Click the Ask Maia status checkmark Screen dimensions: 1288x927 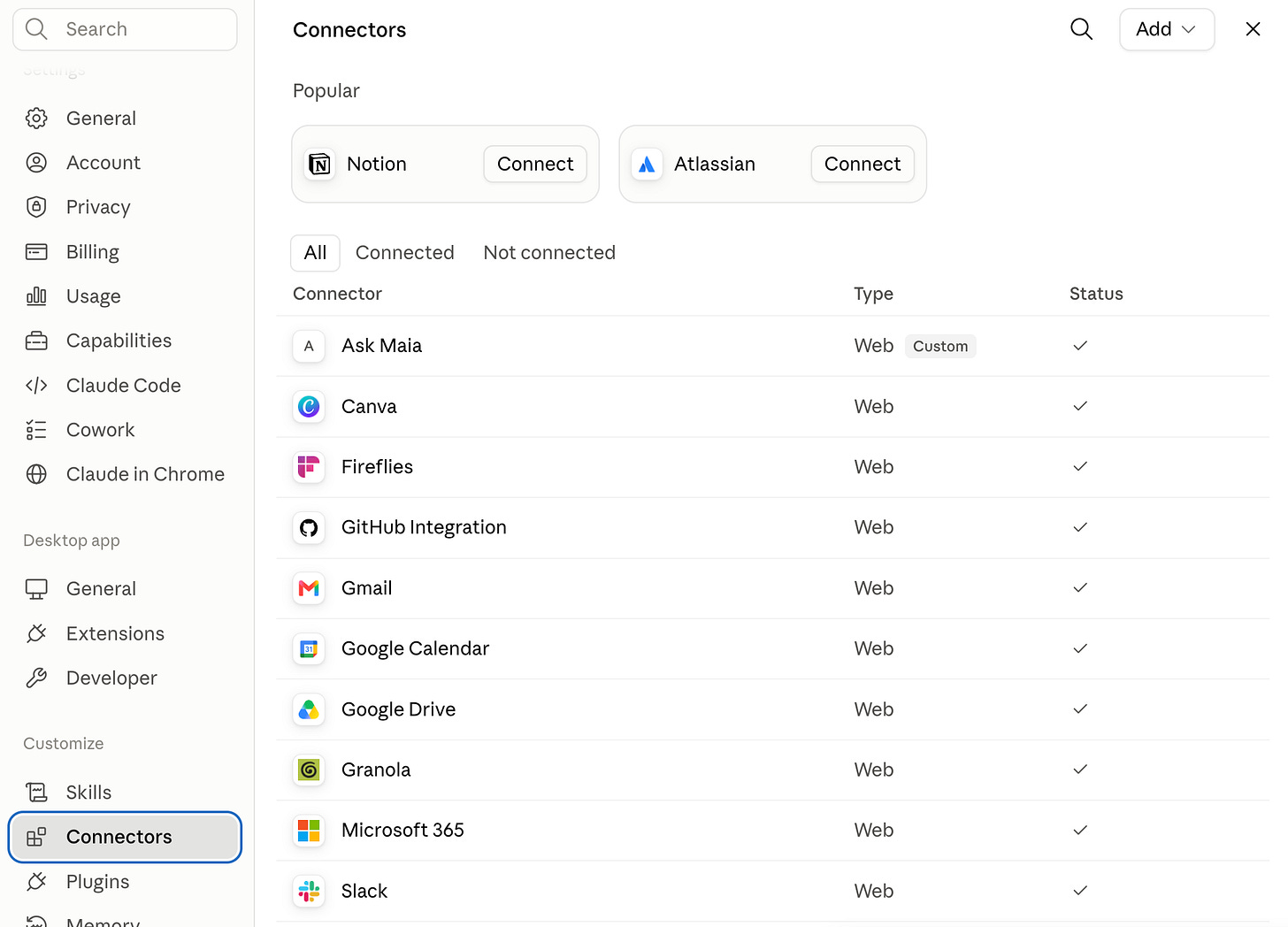[1080, 346]
